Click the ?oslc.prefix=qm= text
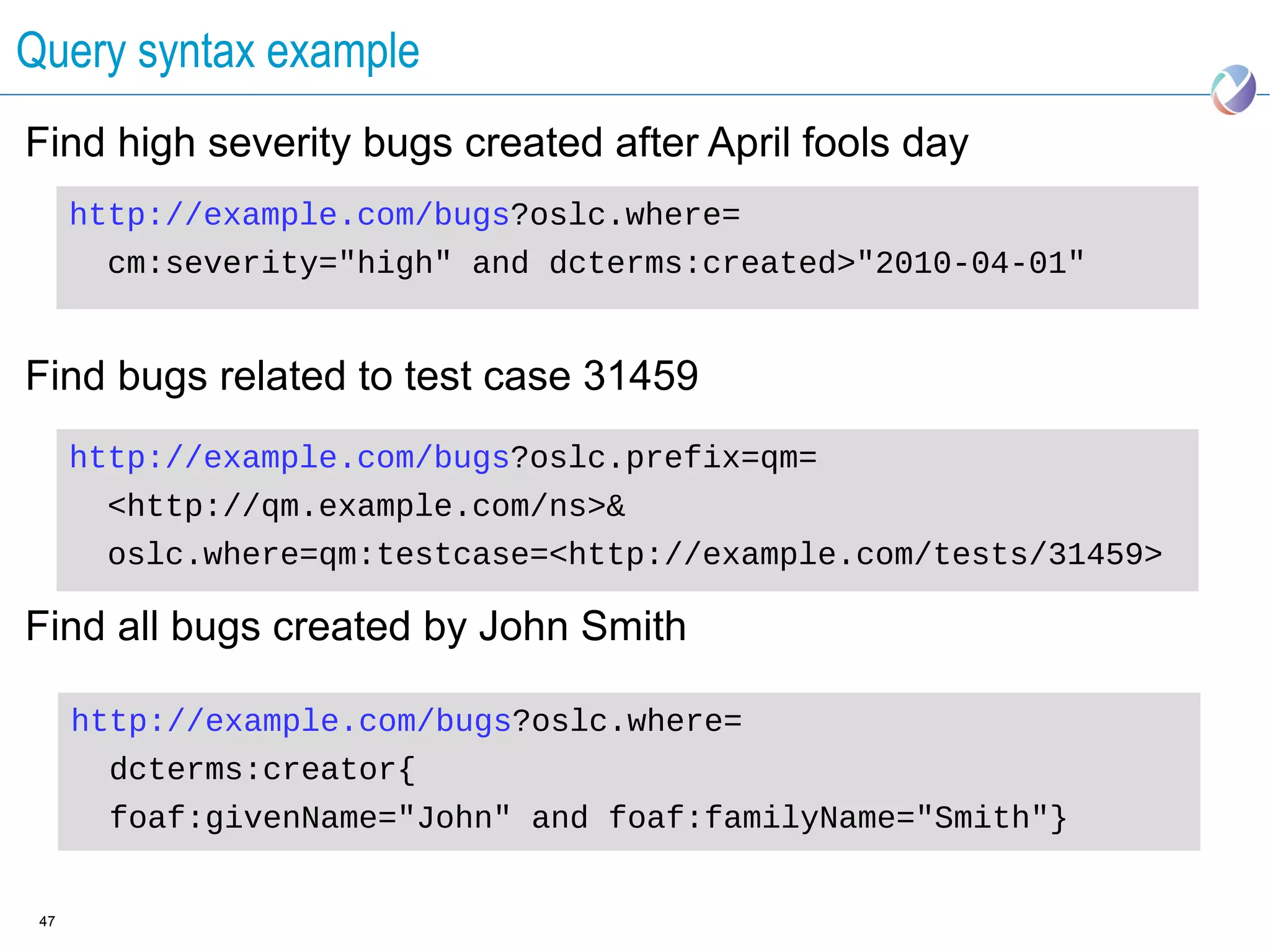Viewport: 1270px width, 952px height. 664,458
